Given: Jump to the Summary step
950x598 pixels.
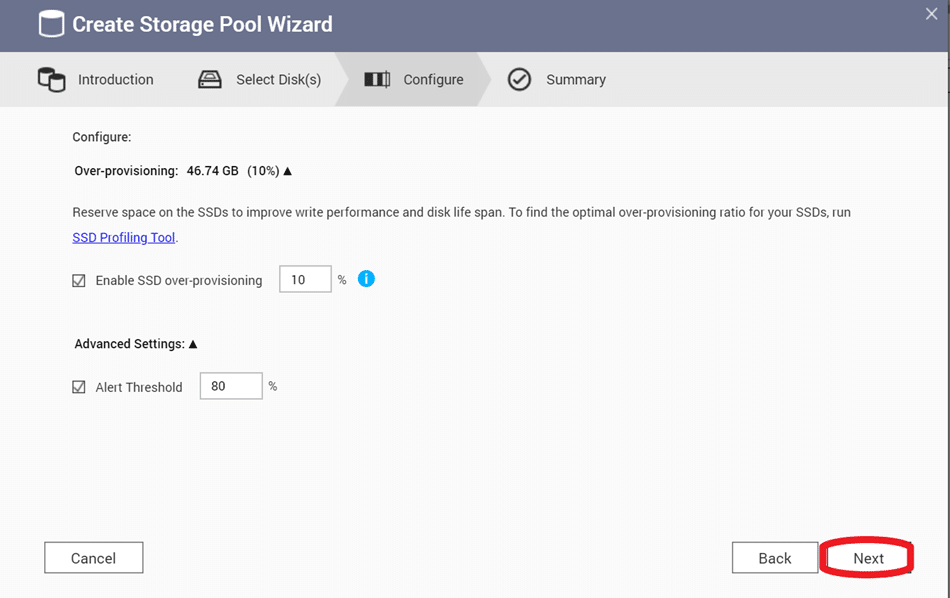Looking at the screenshot, I should [576, 79].
